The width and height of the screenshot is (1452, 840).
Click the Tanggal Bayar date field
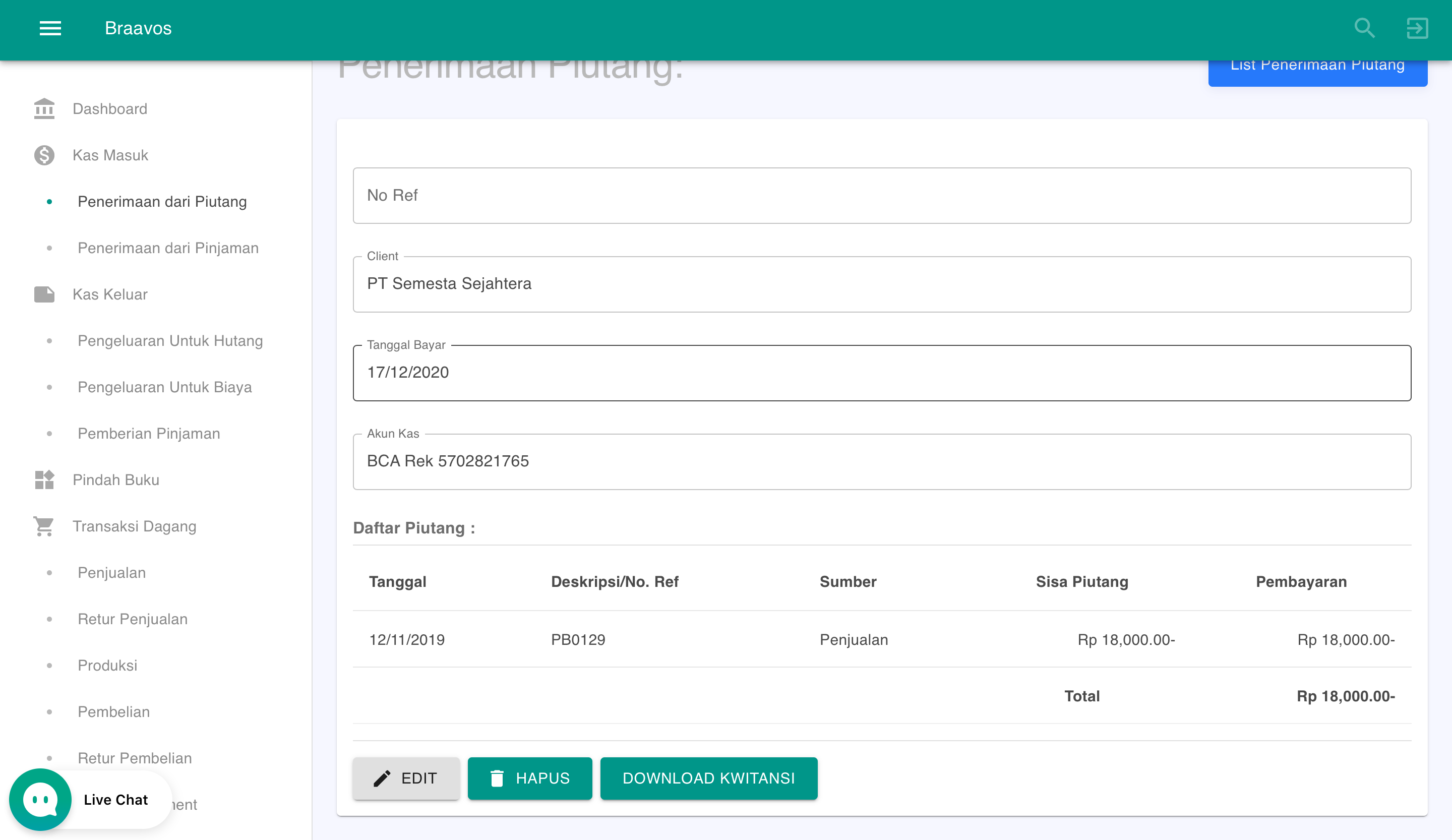[881, 373]
